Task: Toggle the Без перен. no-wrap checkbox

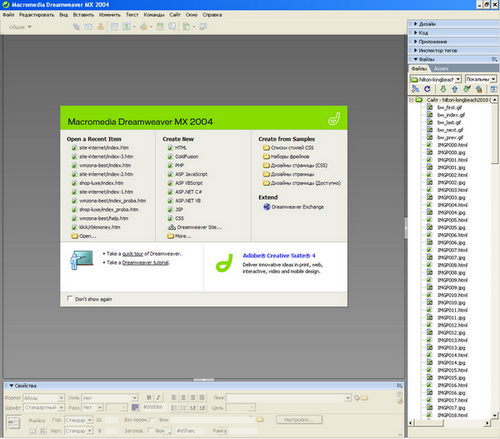Action: (x=152, y=420)
